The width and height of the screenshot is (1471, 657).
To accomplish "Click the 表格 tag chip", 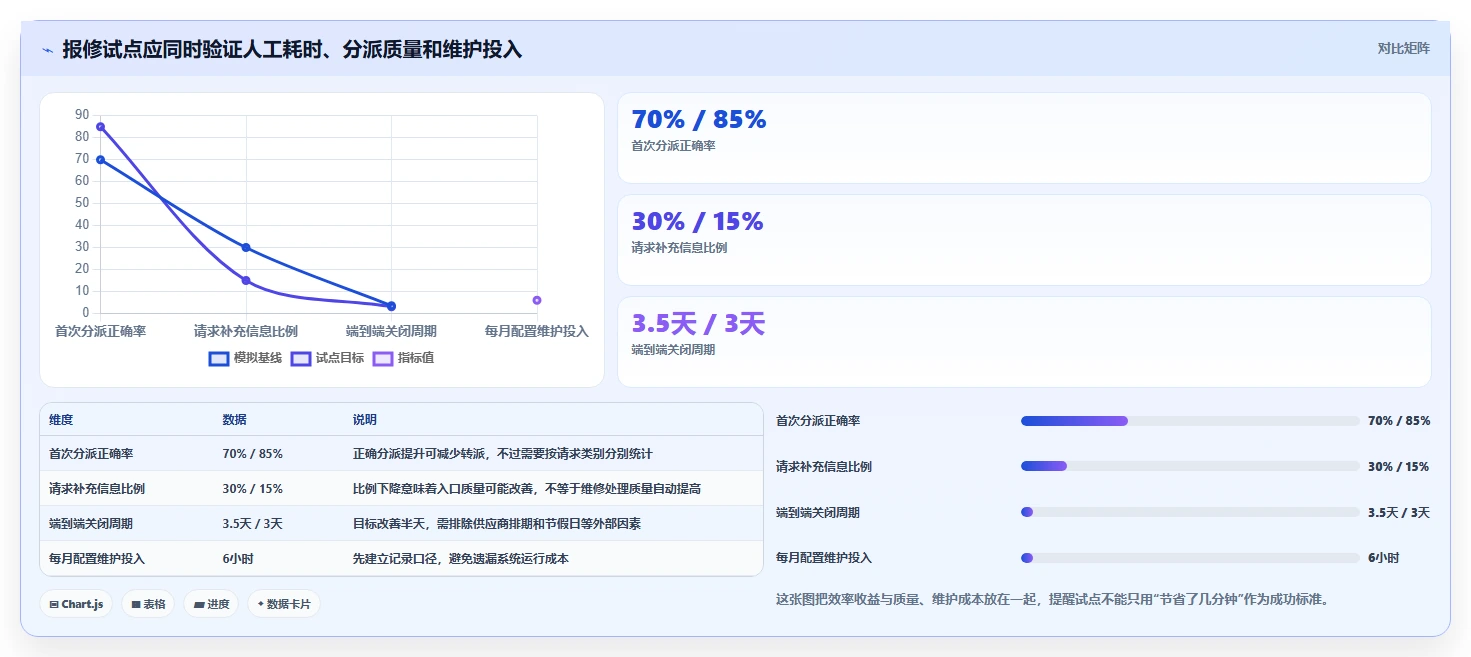I will [x=148, y=604].
